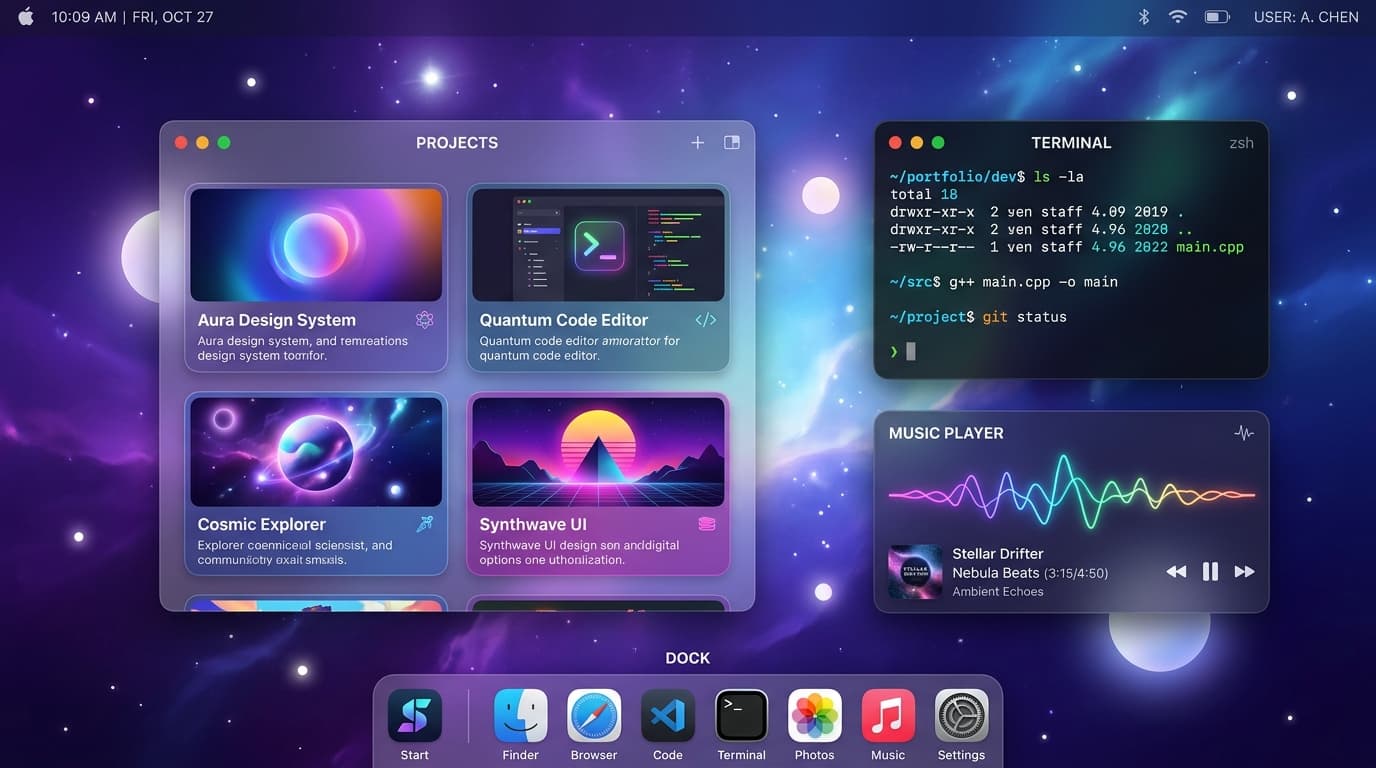
Task: Click the "g++ main.cpp -o main" command line
Action: click(x=1035, y=282)
